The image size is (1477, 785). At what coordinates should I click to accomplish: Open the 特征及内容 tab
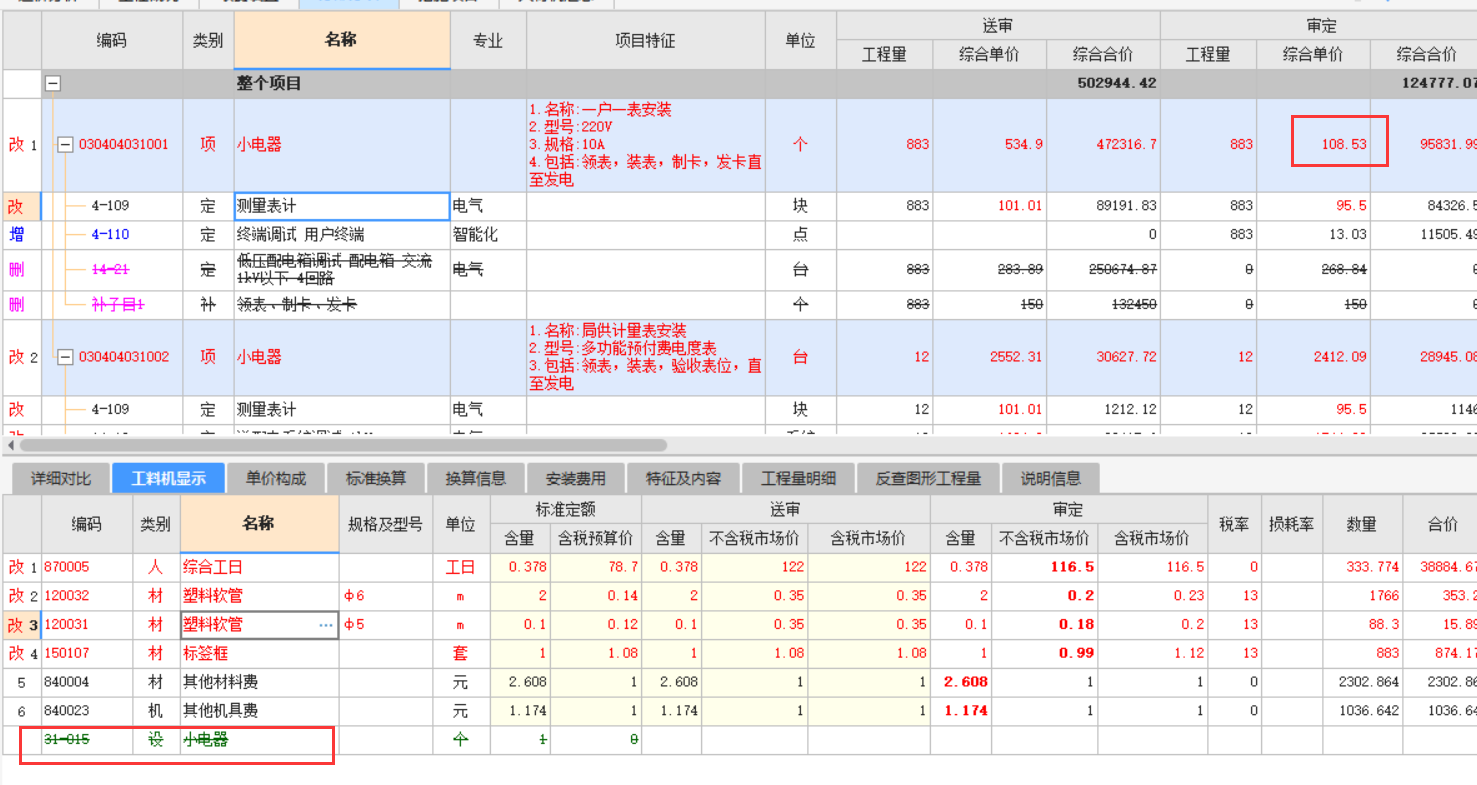(x=684, y=478)
